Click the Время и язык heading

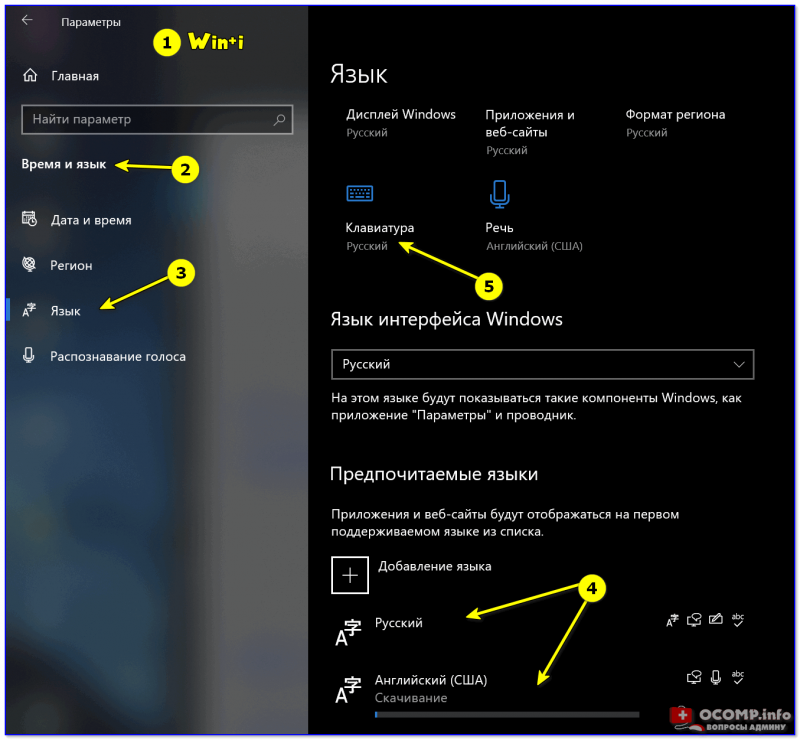tap(64, 164)
